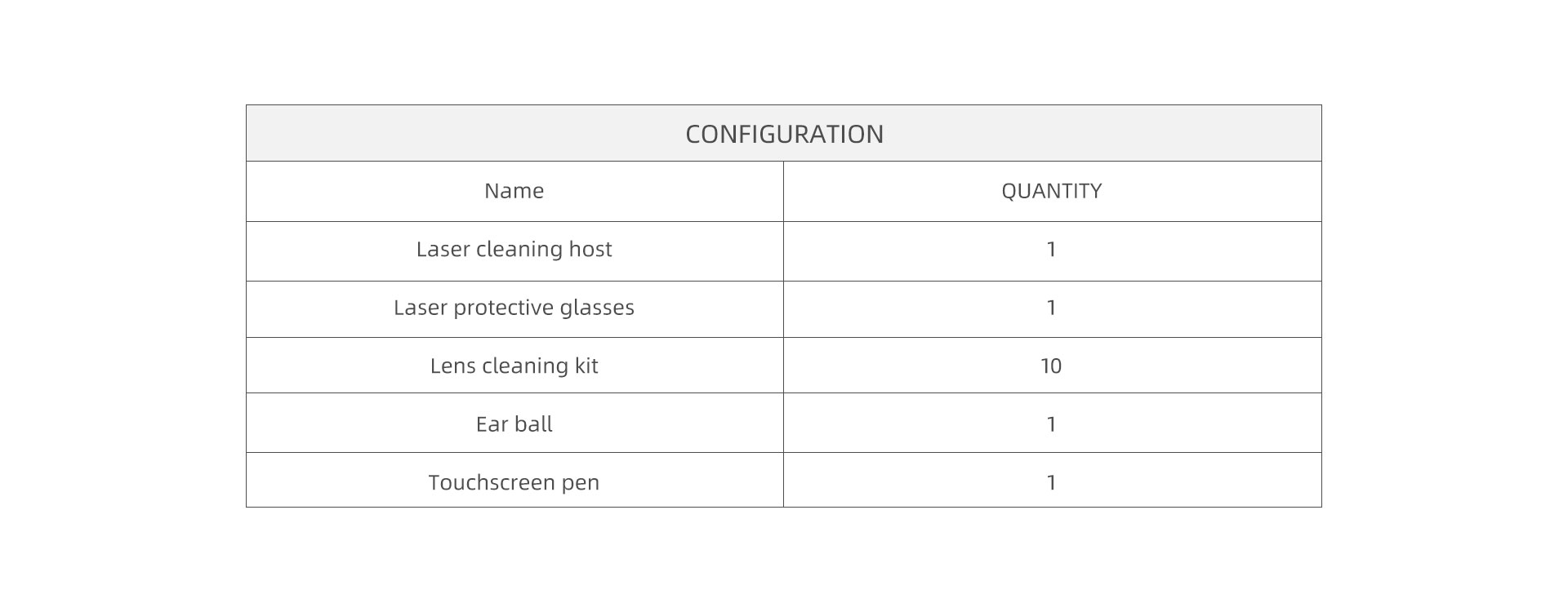Select the Ear ball name cell
Image resolution: width=1568 pixels, height=612 pixels.
(x=514, y=424)
